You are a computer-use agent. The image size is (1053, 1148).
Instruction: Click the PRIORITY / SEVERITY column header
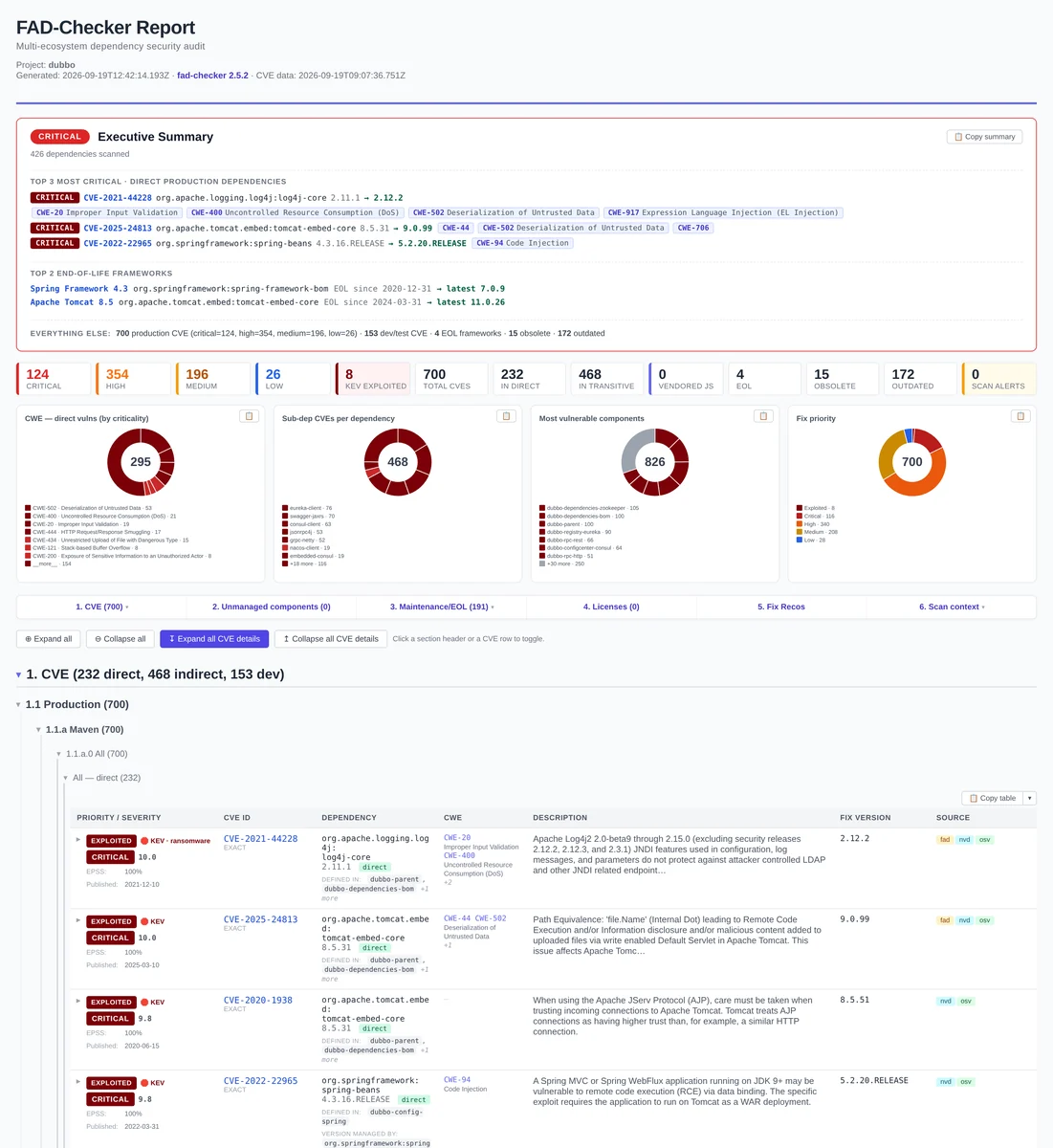(x=119, y=818)
